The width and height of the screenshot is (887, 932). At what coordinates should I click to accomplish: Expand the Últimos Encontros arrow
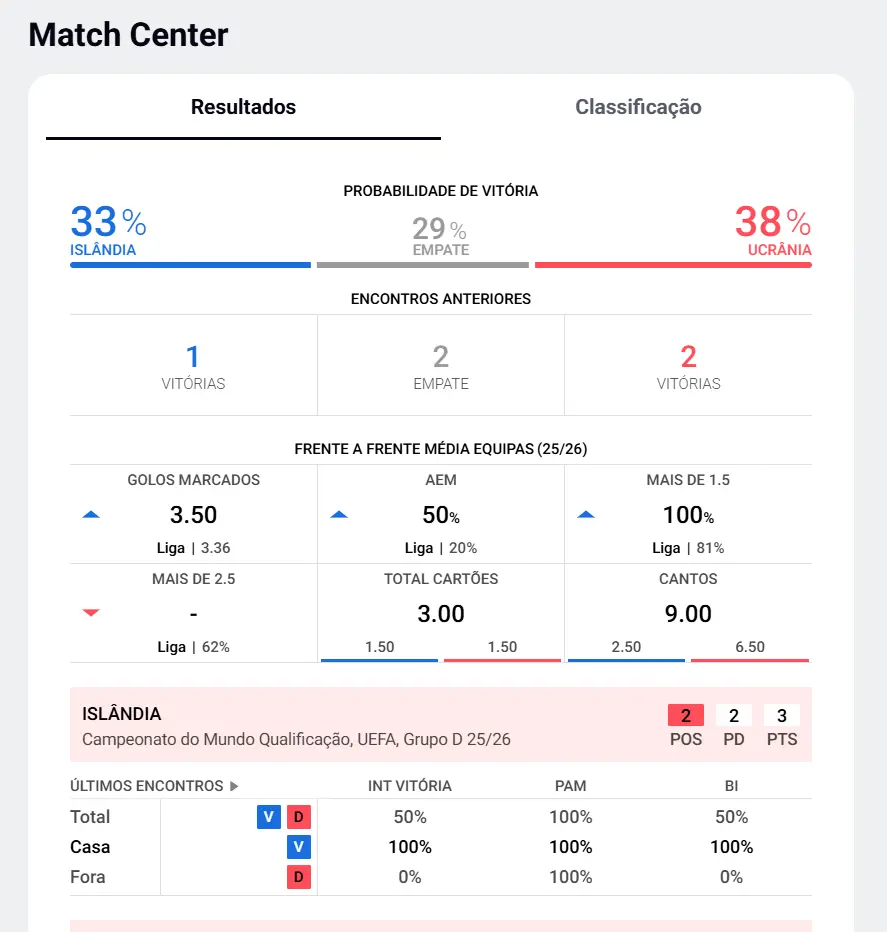[x=234, y=786]
